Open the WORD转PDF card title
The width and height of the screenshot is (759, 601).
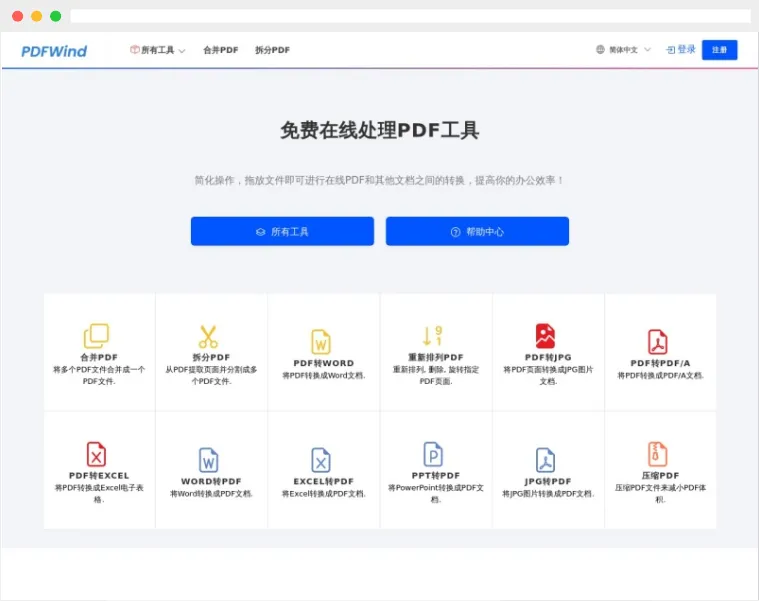pos(211,481)
